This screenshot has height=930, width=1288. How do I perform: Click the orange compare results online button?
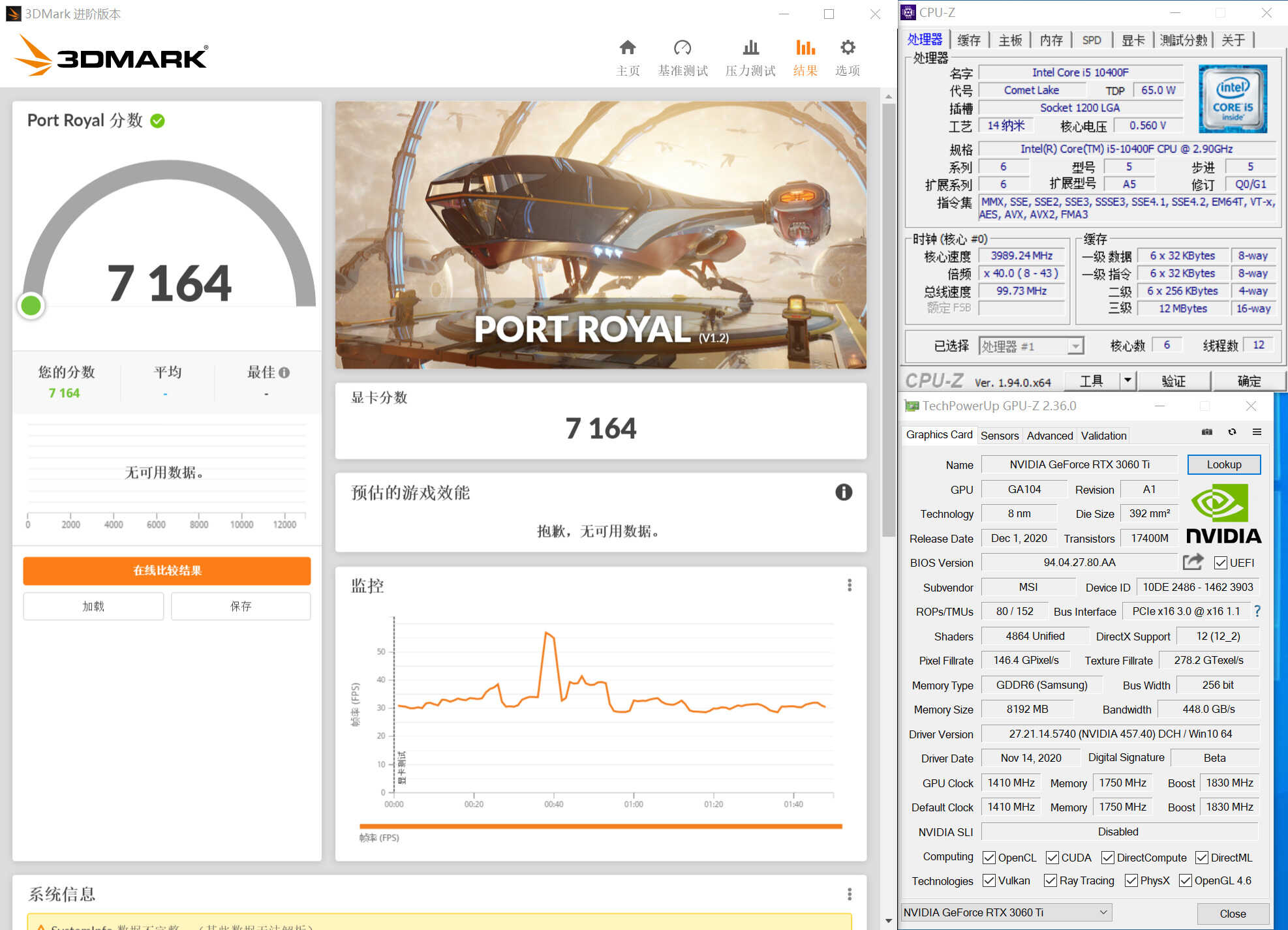(x=167, y=571)
